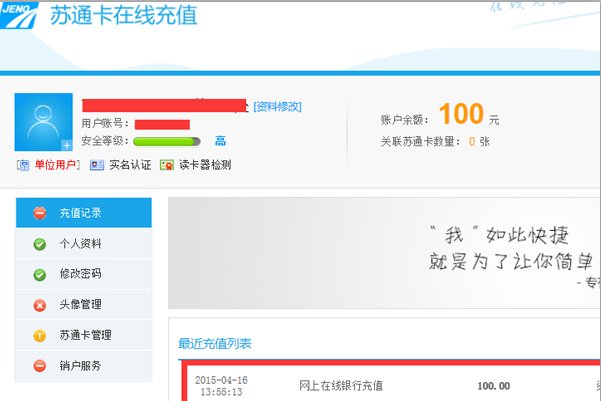Image resolution: width=601 pixels, height=401 pixels.
Task: Select the 充值记录 menu item
Action: 84,213
